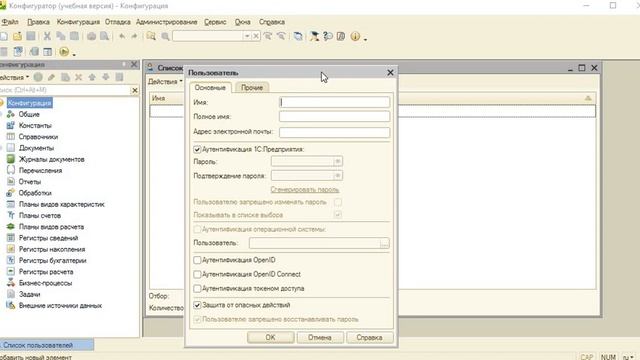This screenshot has width=640, height=360.
Task: Toggle Пользователю запрещено изменять пароль checkbox
Action: tap(338, 202)
